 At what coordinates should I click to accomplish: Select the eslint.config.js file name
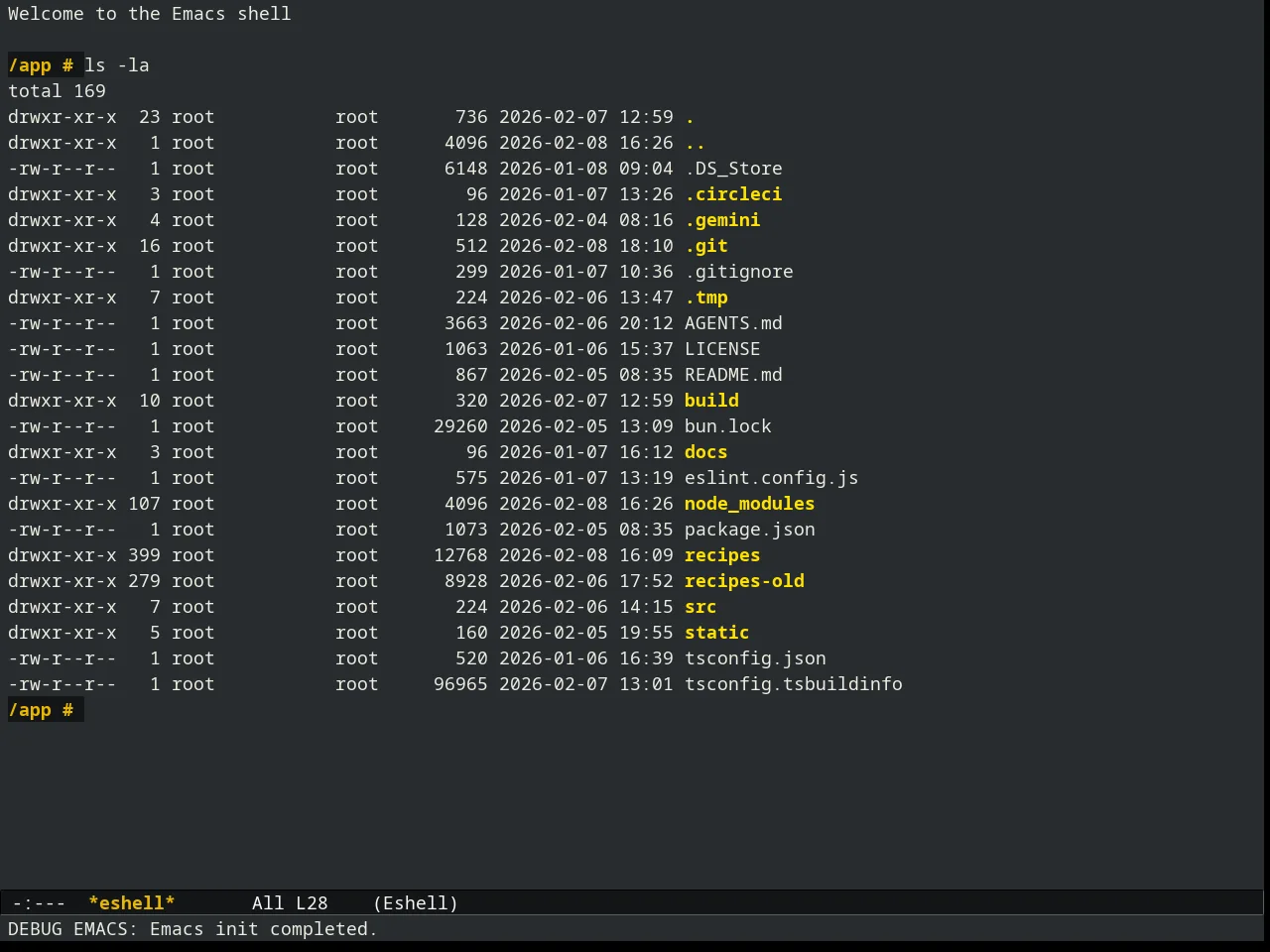[x=772, y=478]
